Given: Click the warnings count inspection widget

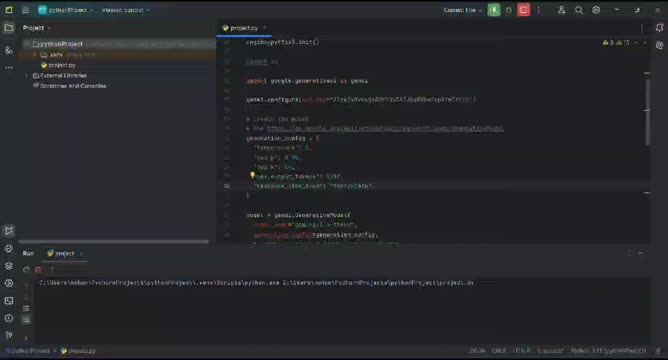Looking at the screenshot, I should [616, 43].
